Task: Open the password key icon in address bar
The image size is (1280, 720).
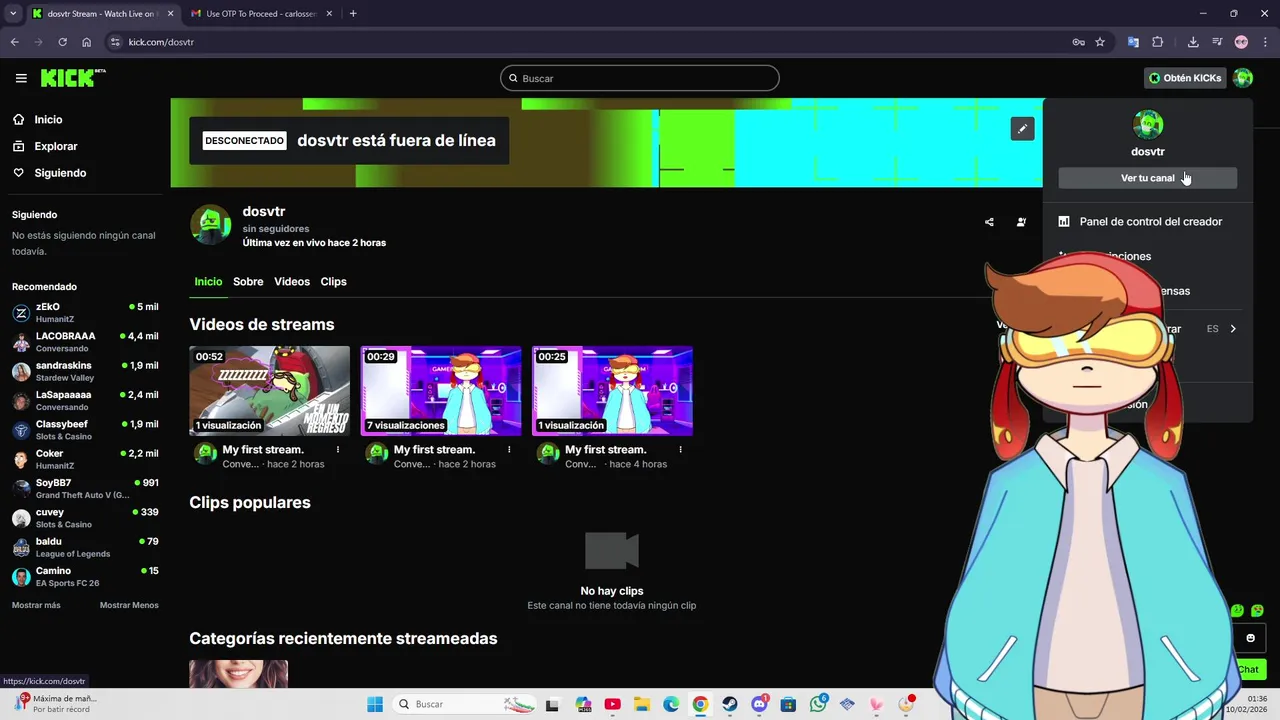Action: tap(1078, 42)
